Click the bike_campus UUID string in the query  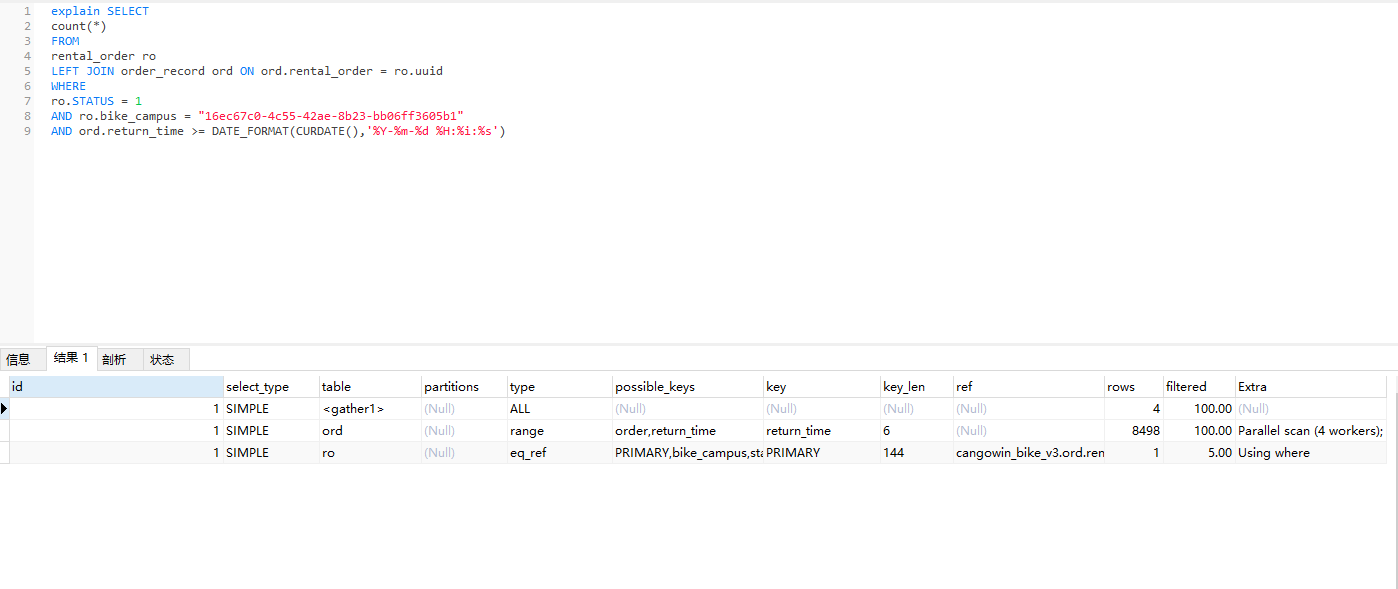tap(330, 116)
